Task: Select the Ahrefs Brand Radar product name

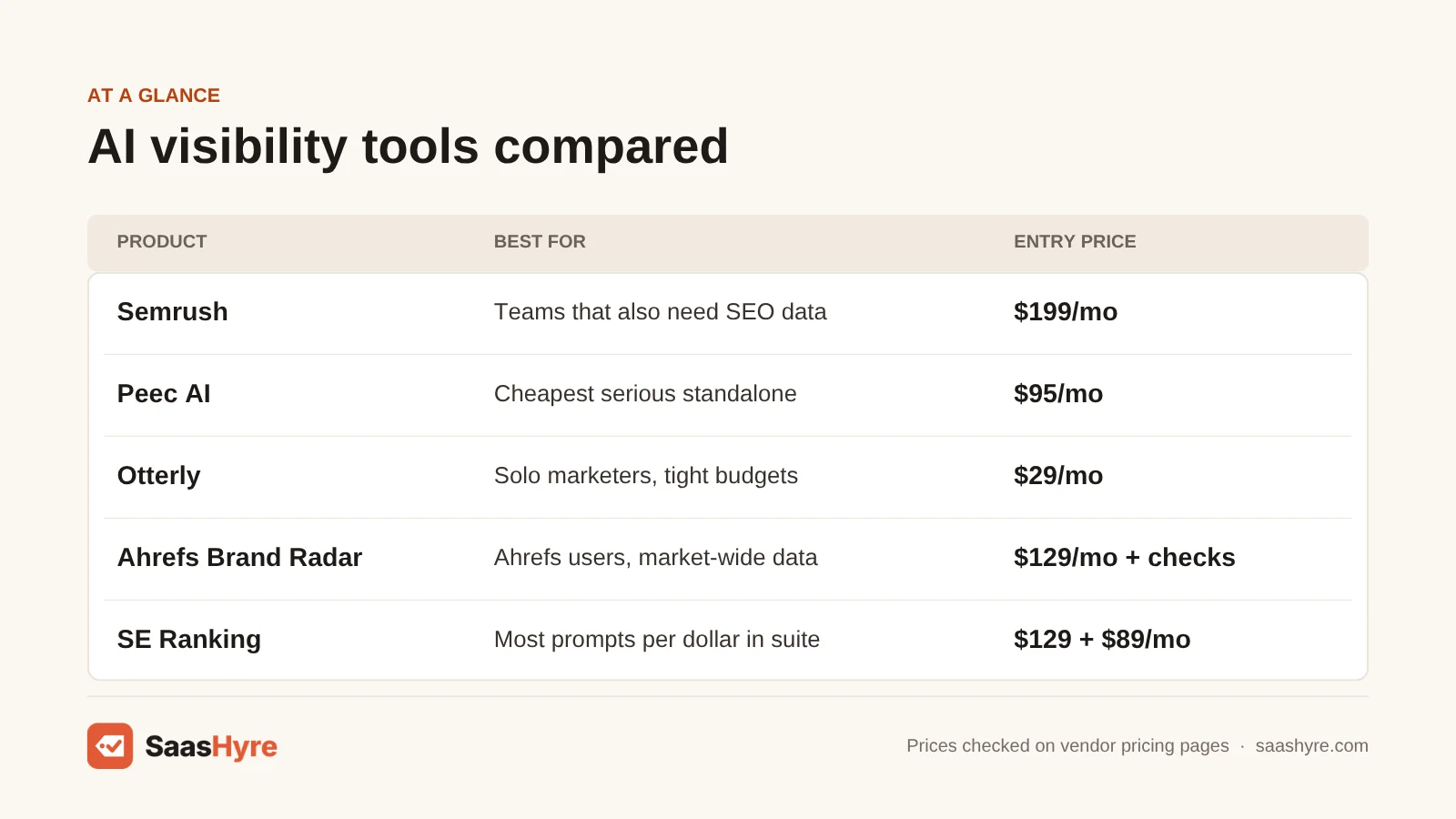Action: pos(240,557)
